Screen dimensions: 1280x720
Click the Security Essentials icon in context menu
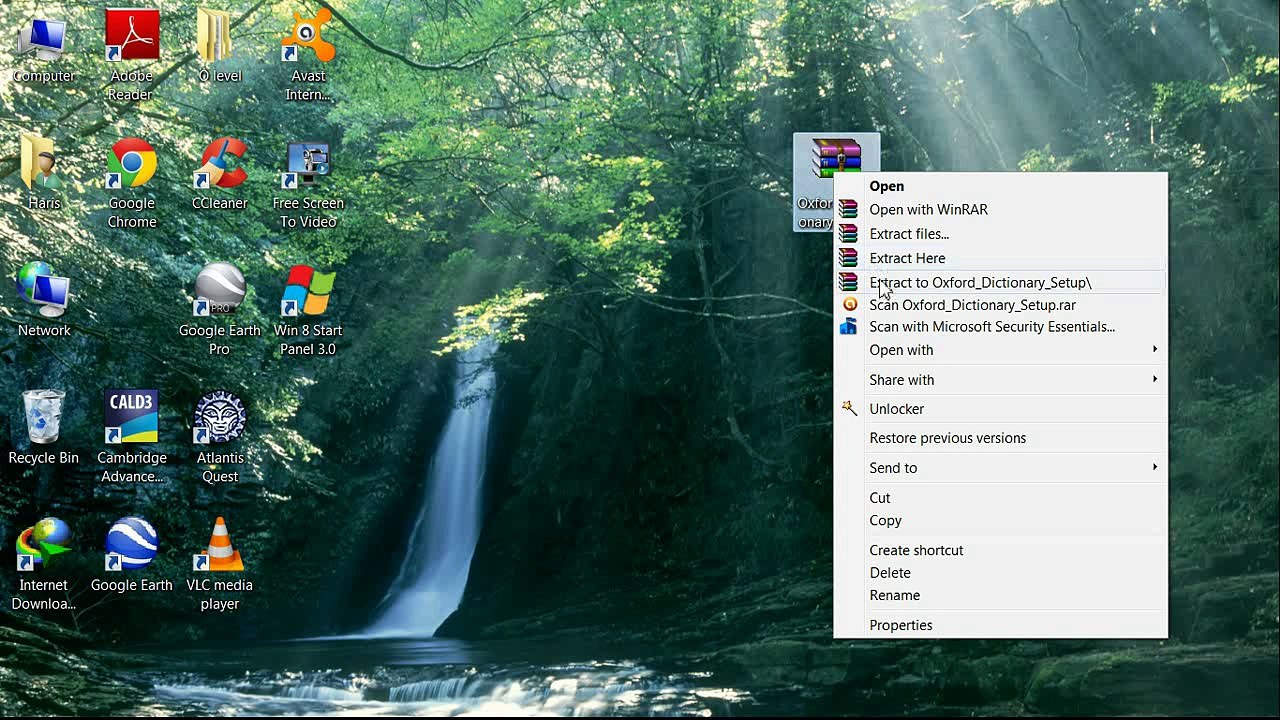[x=848, y=327]
